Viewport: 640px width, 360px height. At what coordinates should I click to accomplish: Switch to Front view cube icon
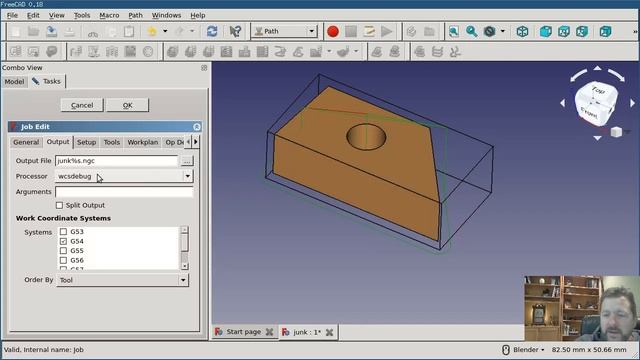545,31
